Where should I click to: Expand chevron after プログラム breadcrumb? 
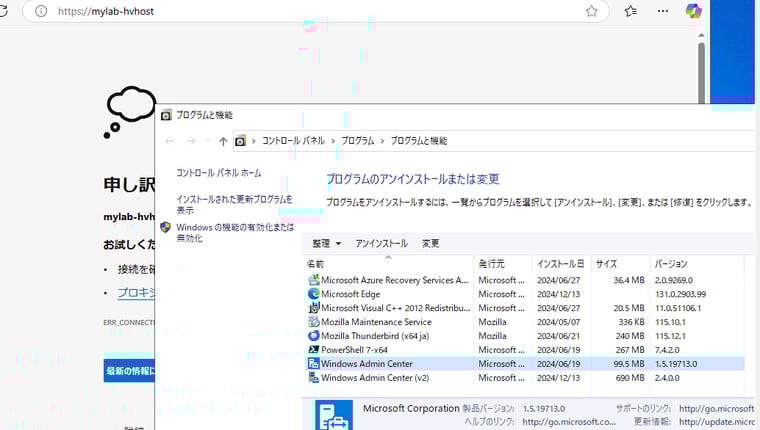coord(382,141)
